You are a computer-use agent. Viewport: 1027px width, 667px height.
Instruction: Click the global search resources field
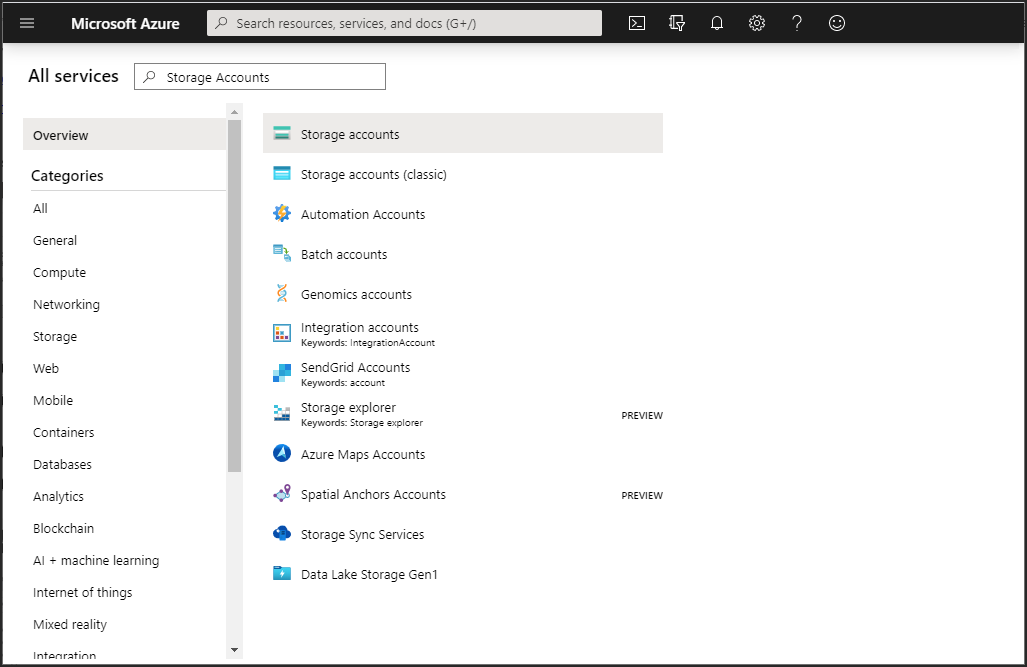click(x=404, y=23)
